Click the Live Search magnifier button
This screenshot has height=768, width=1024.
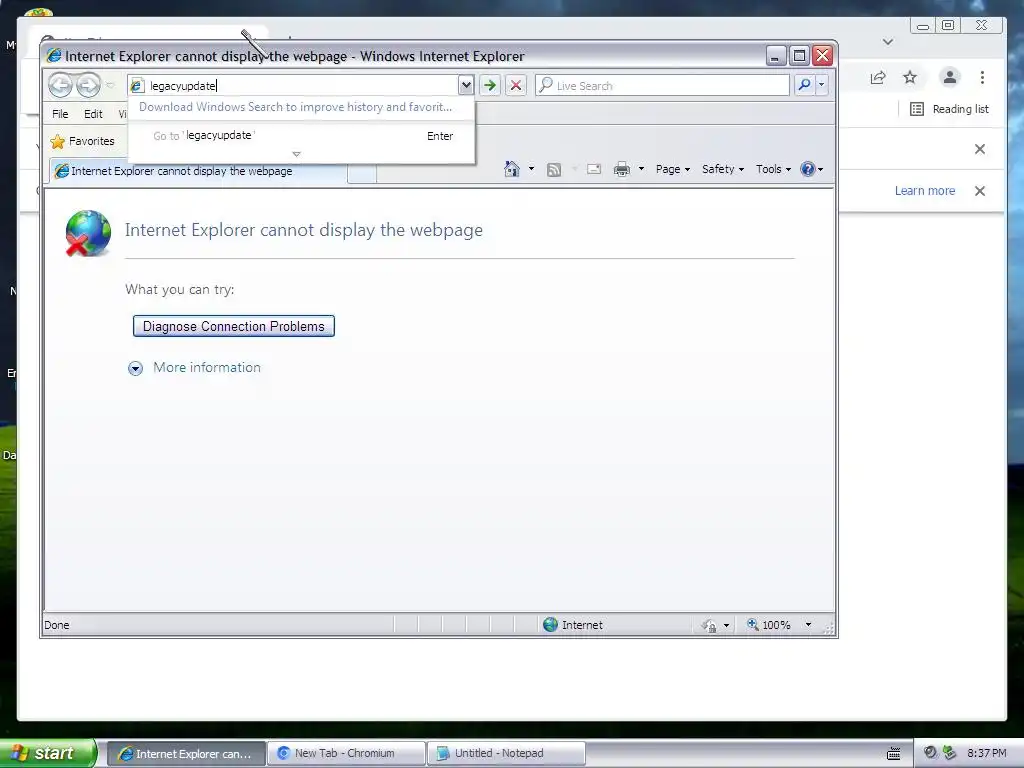(x=805, y=85)
